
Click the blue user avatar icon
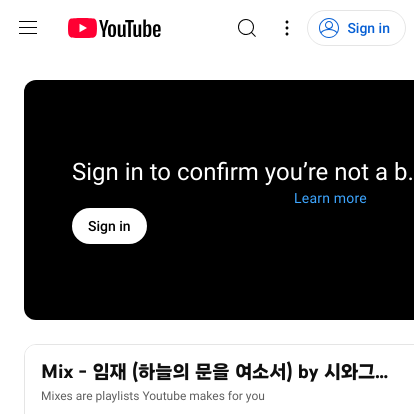click(329, 28)
